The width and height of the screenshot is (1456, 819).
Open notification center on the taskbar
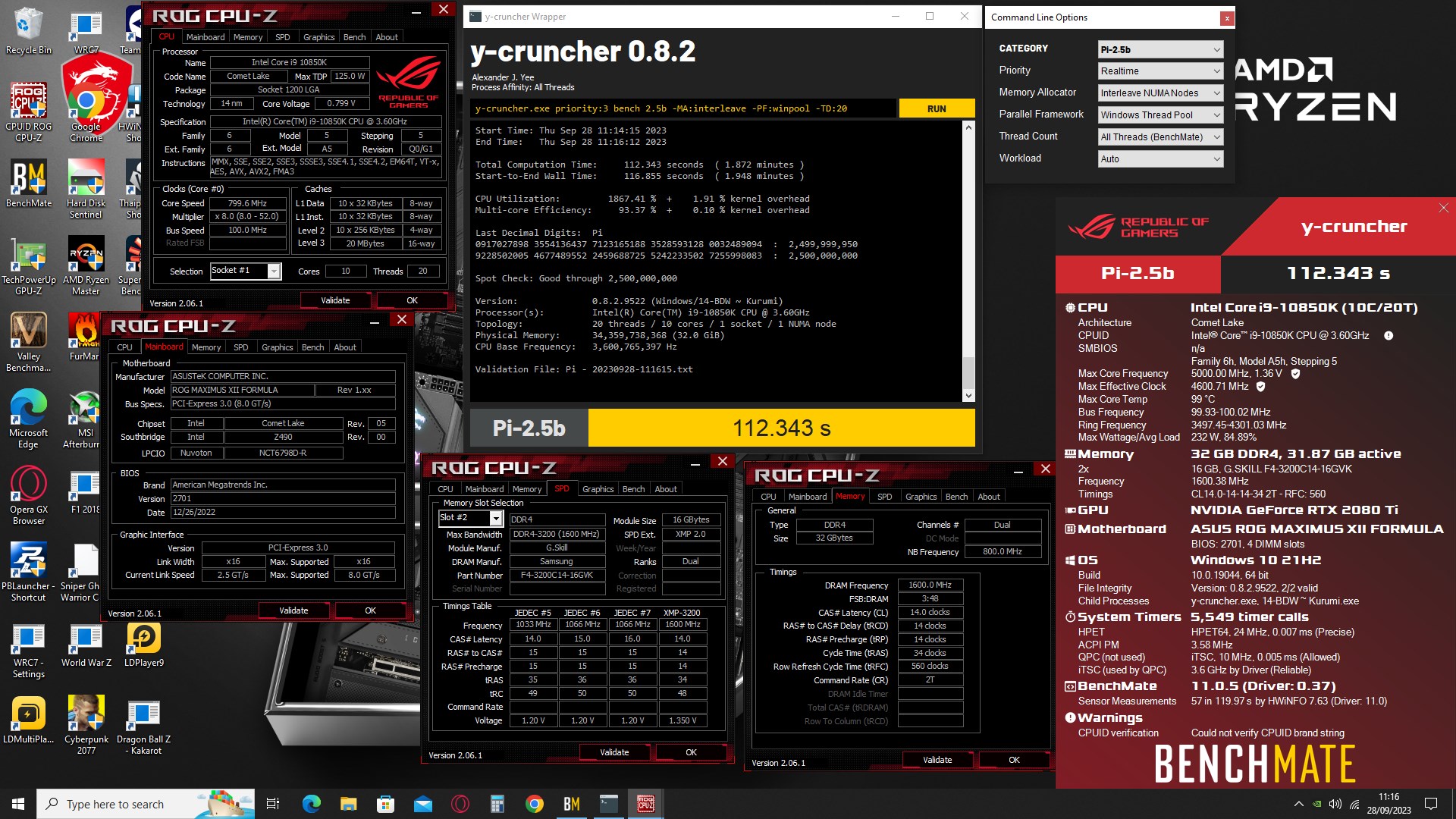[1431, 804]
